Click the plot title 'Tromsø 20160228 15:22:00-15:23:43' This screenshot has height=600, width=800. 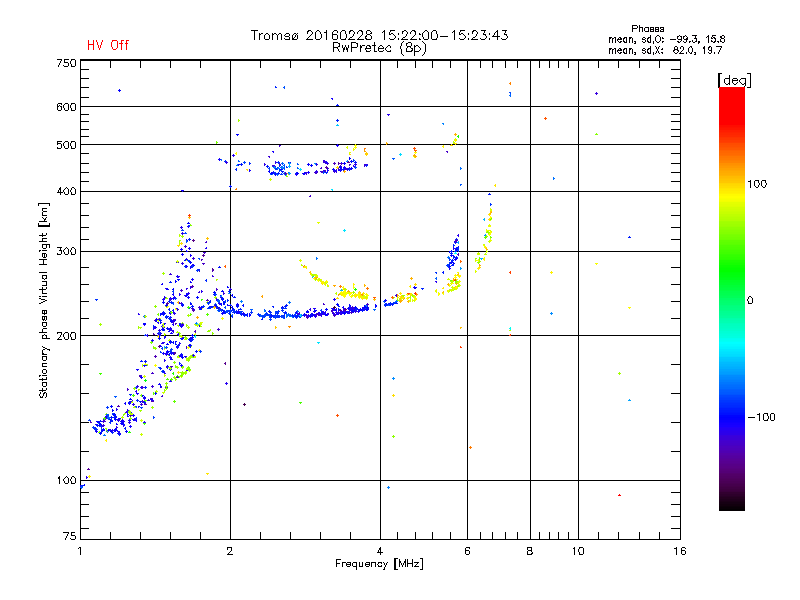(379, 35)
